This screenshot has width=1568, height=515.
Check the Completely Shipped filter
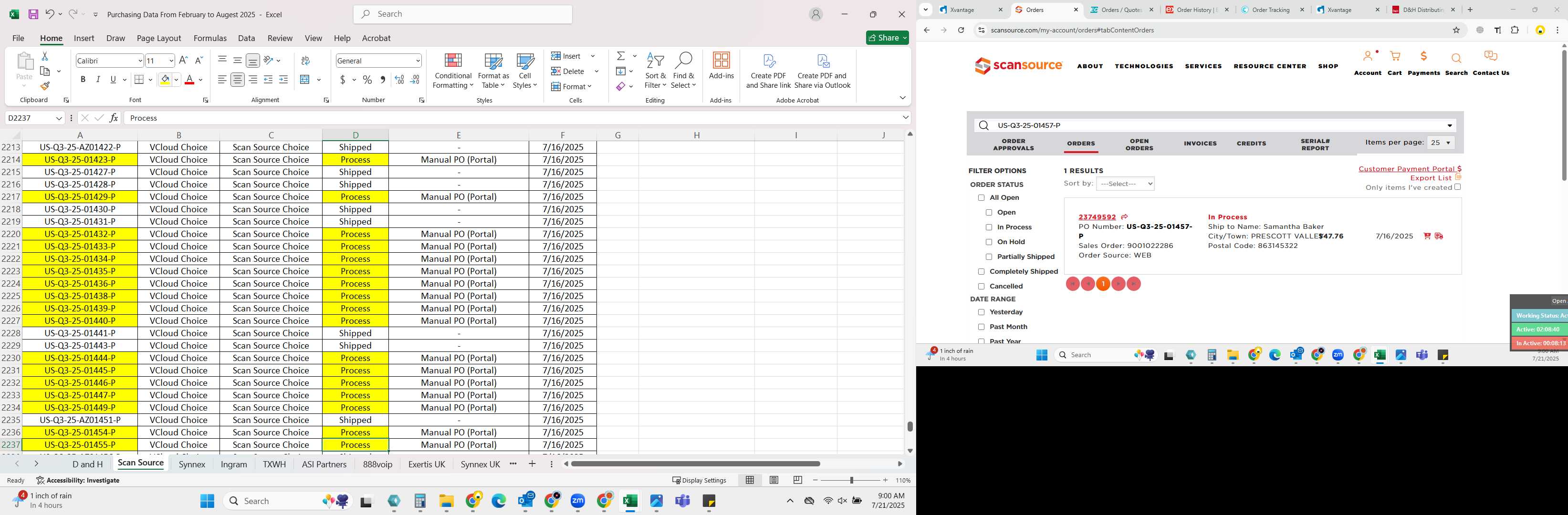coord(981,272)
